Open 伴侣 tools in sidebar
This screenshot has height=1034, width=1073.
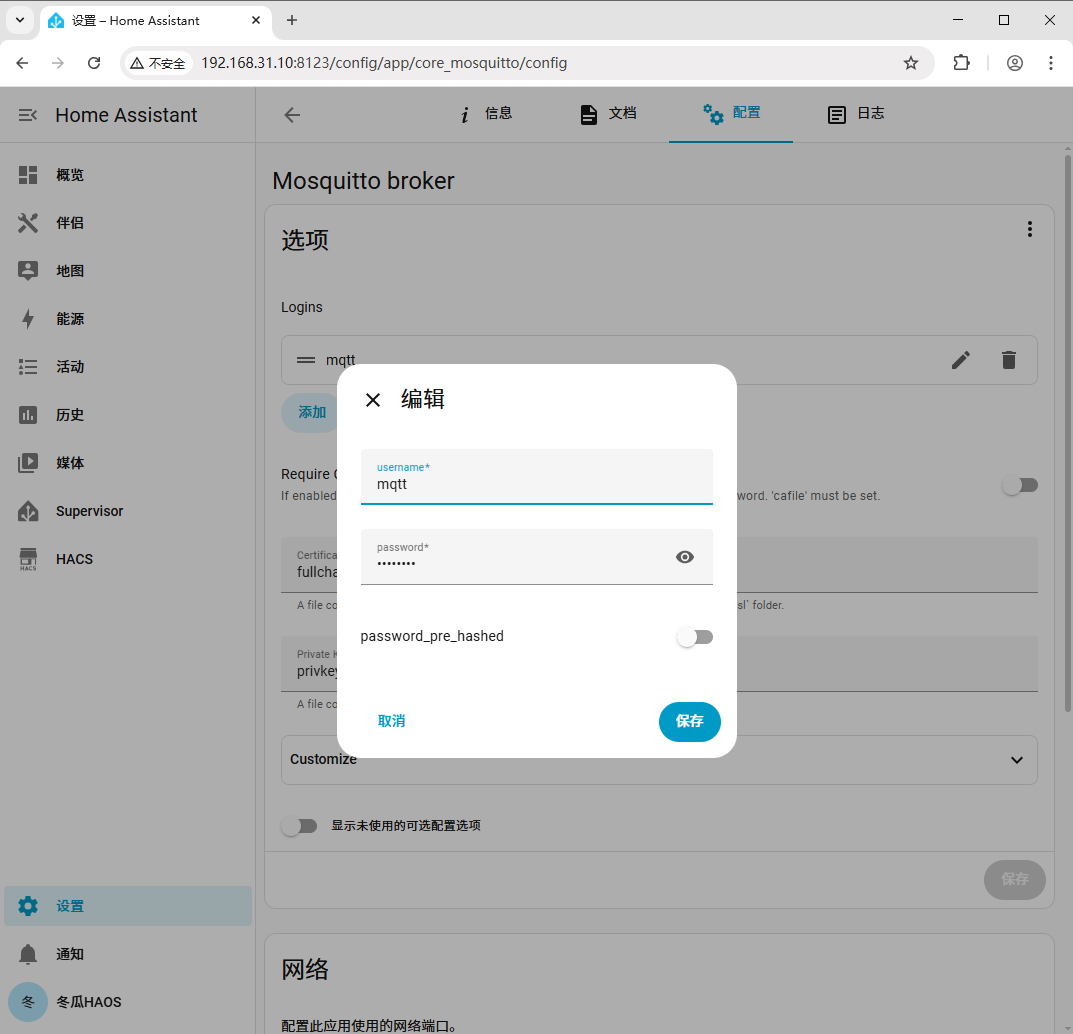[x=128, y=223]
